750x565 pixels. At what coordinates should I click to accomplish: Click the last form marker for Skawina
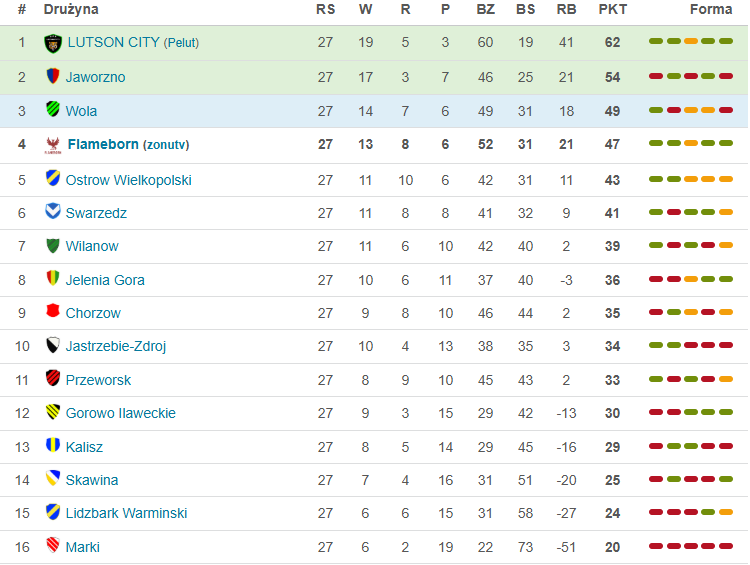(726, 480)
